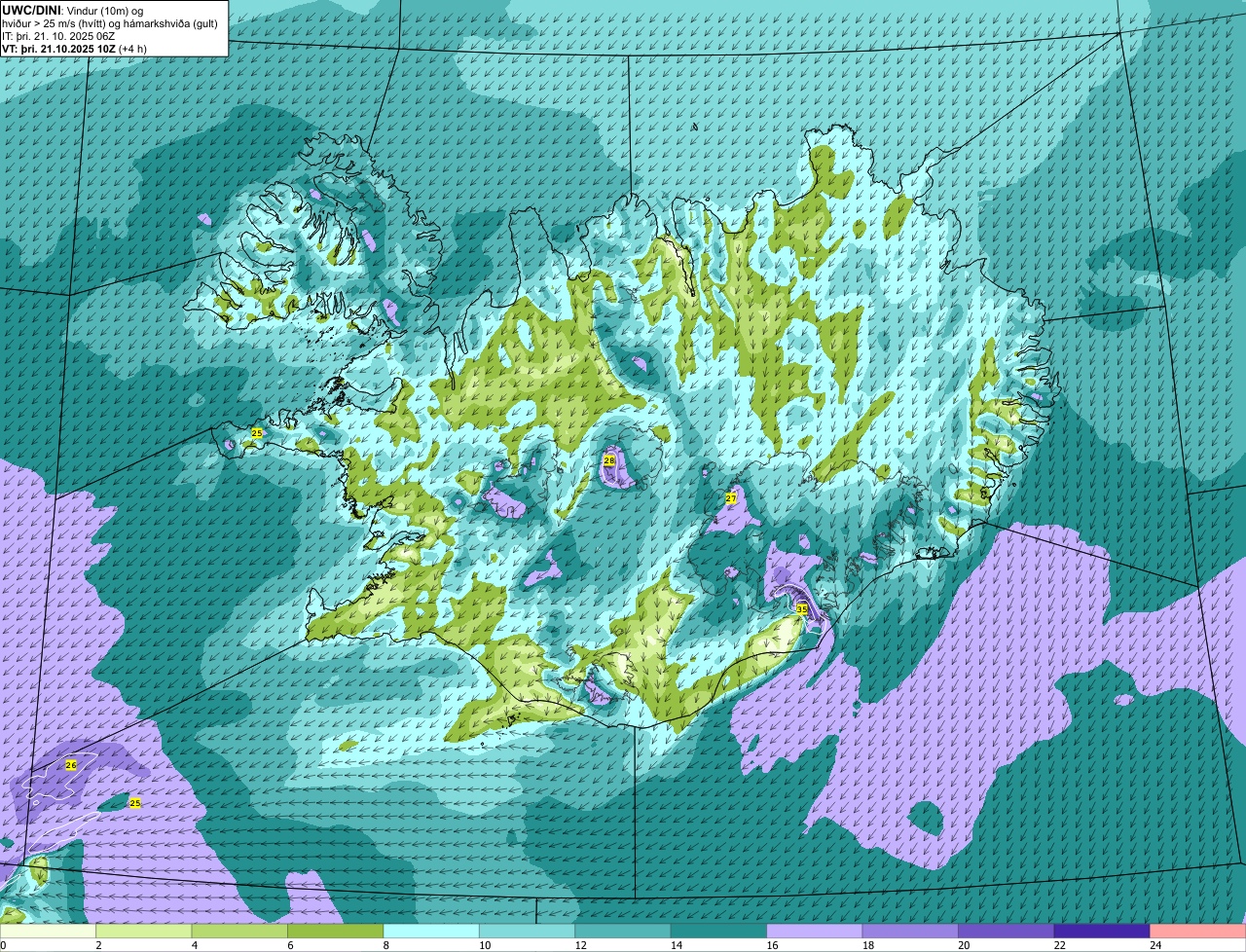
Task: Click the legend tick label '0'
Action: (3, 944)
